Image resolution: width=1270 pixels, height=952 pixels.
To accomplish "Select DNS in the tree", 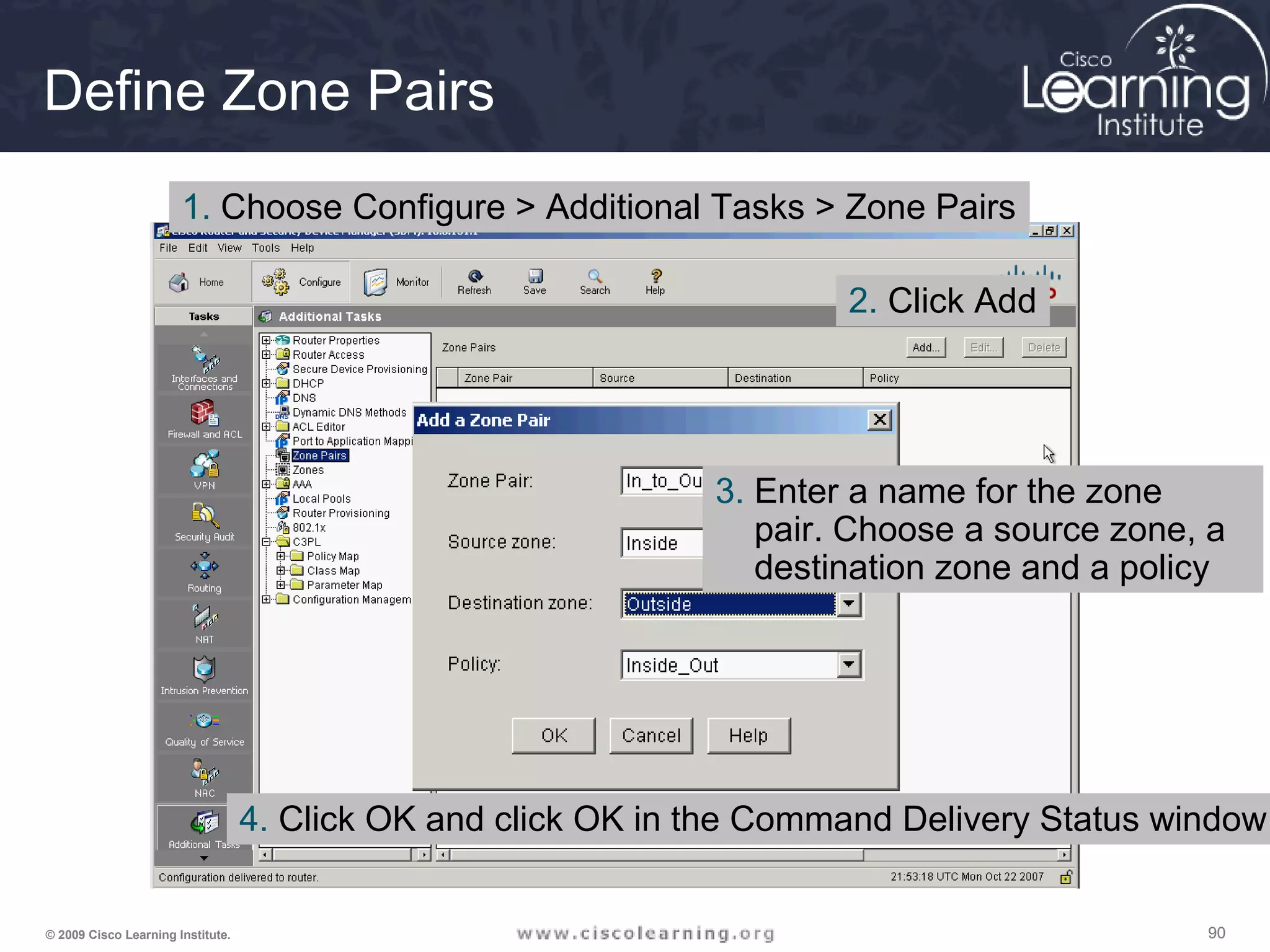I will (x=304, y=398).
